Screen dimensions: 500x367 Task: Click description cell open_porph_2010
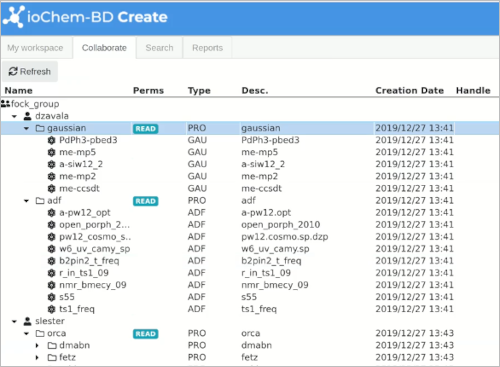281,225
